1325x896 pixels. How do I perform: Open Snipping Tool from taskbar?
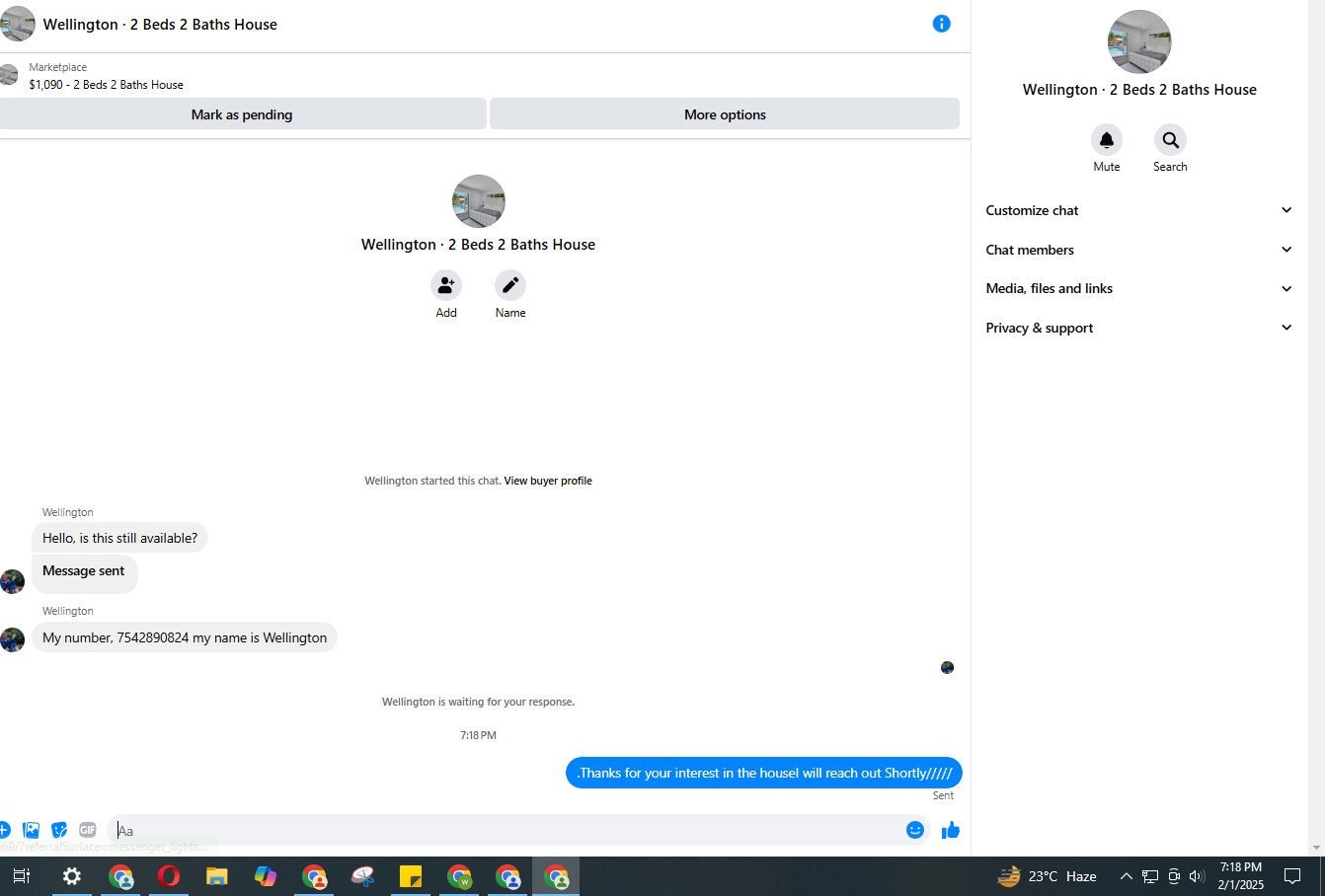362,876
